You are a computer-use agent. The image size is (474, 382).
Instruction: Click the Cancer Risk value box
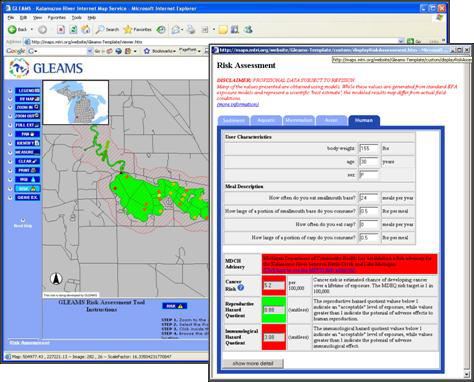[x=274, y=286]
